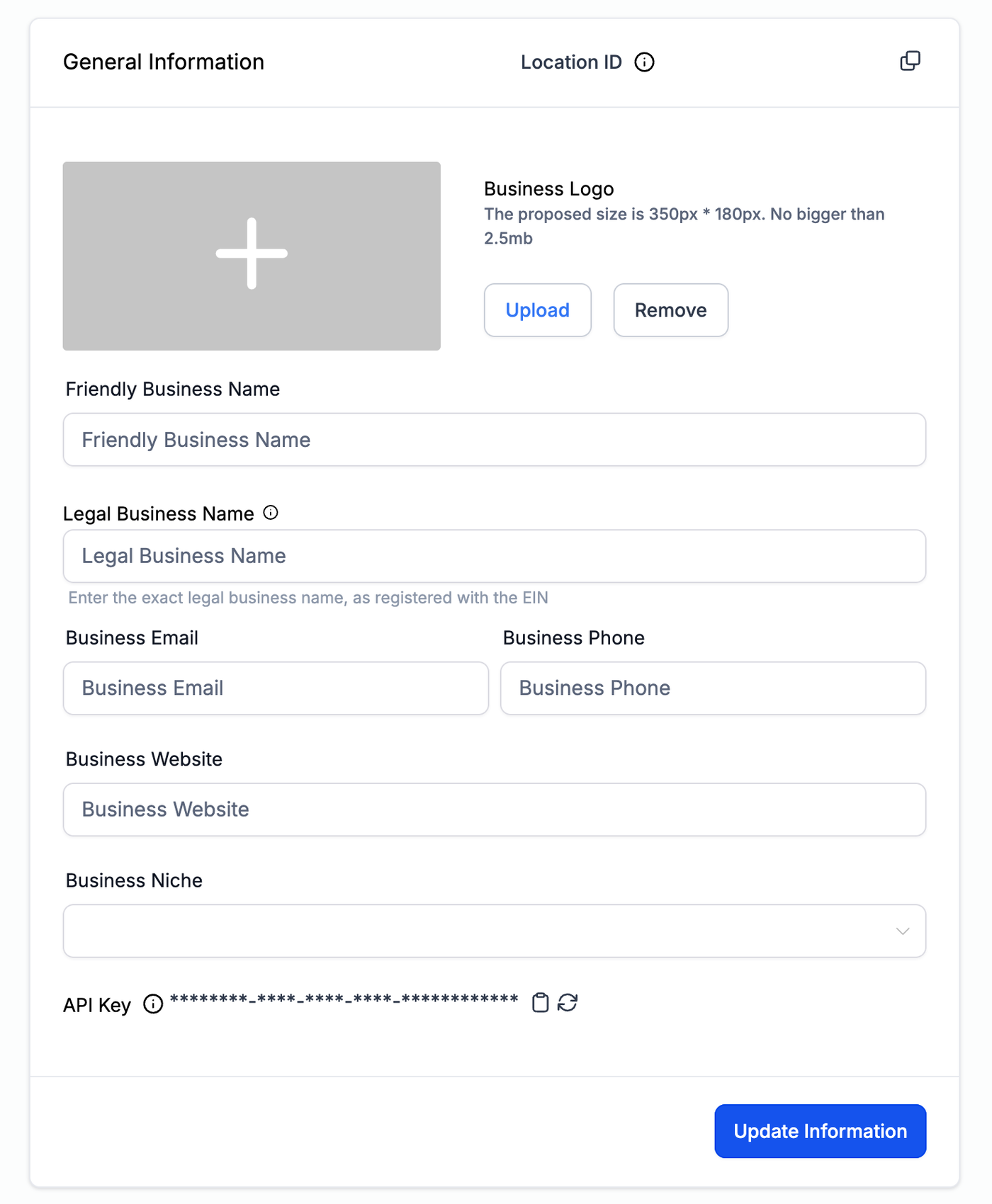
Task: Click the Business Phone input field
Action: 713,688
